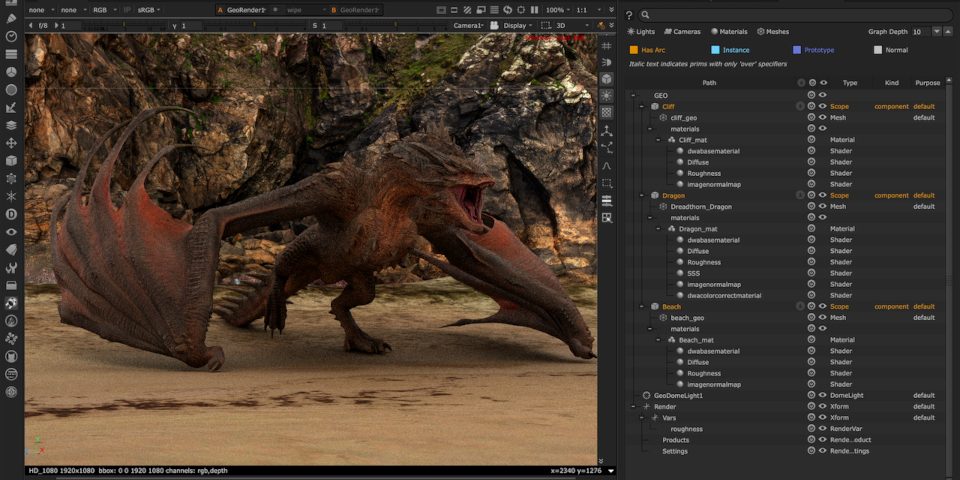Viewport: 960px width, 480px height.
Task: Click the Type column header
Action: (x=850, y=83)
